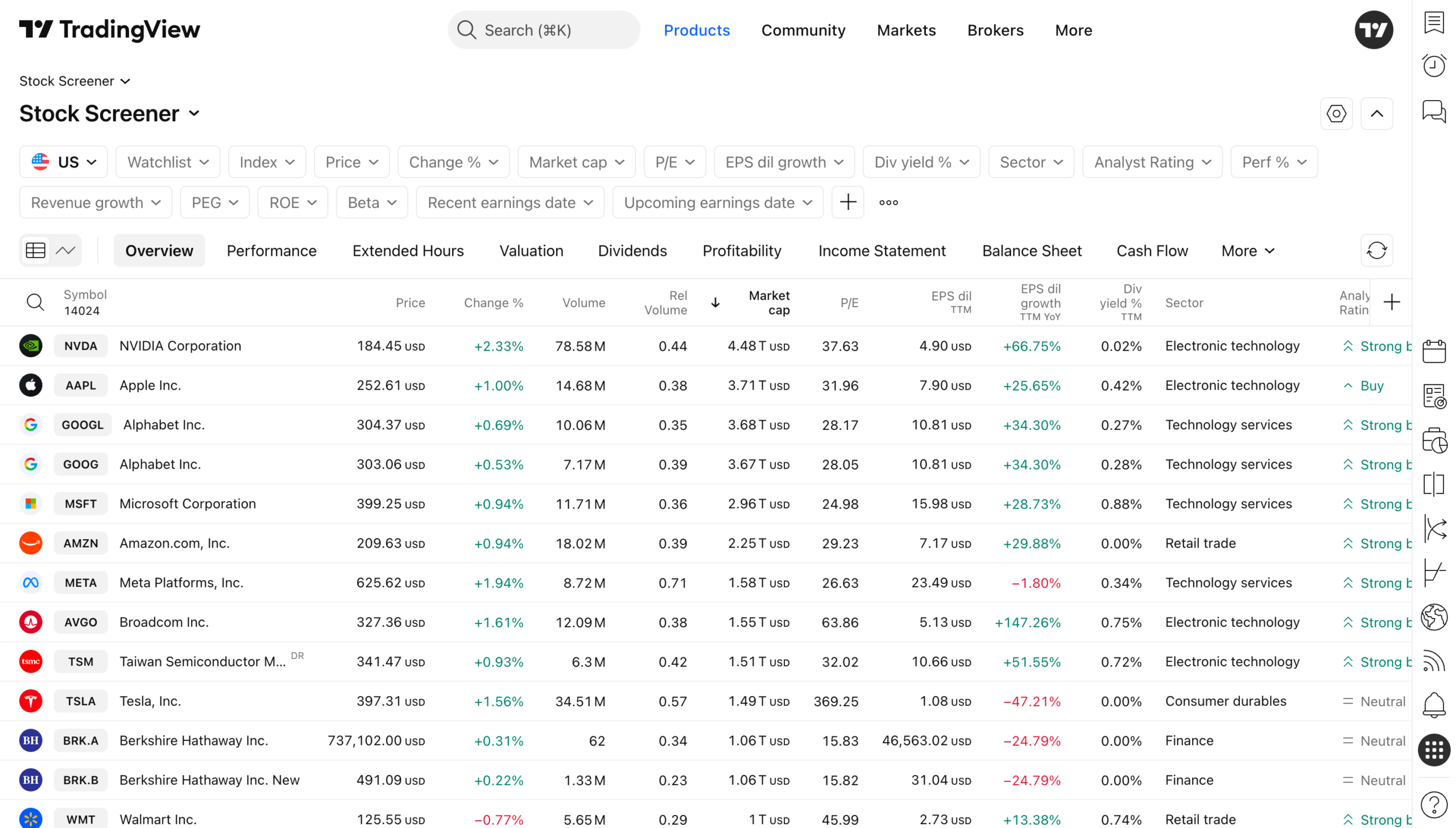Viewport: 1456px width, 828px height.
Task: Open the EPS dil growth filter
Action: 784,162
